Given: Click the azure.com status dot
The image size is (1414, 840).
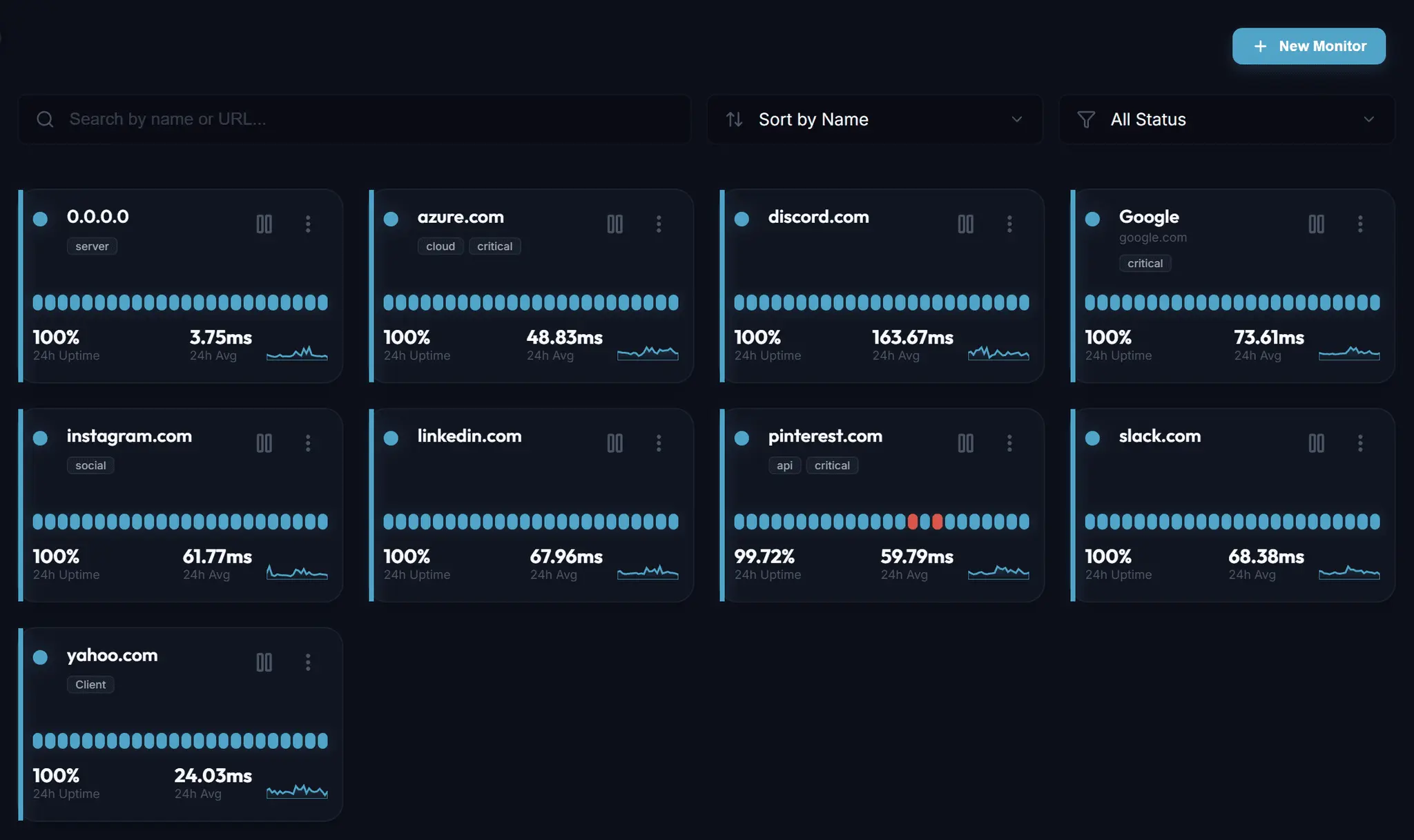Looking at the screenshot, I should click(391, 219).
